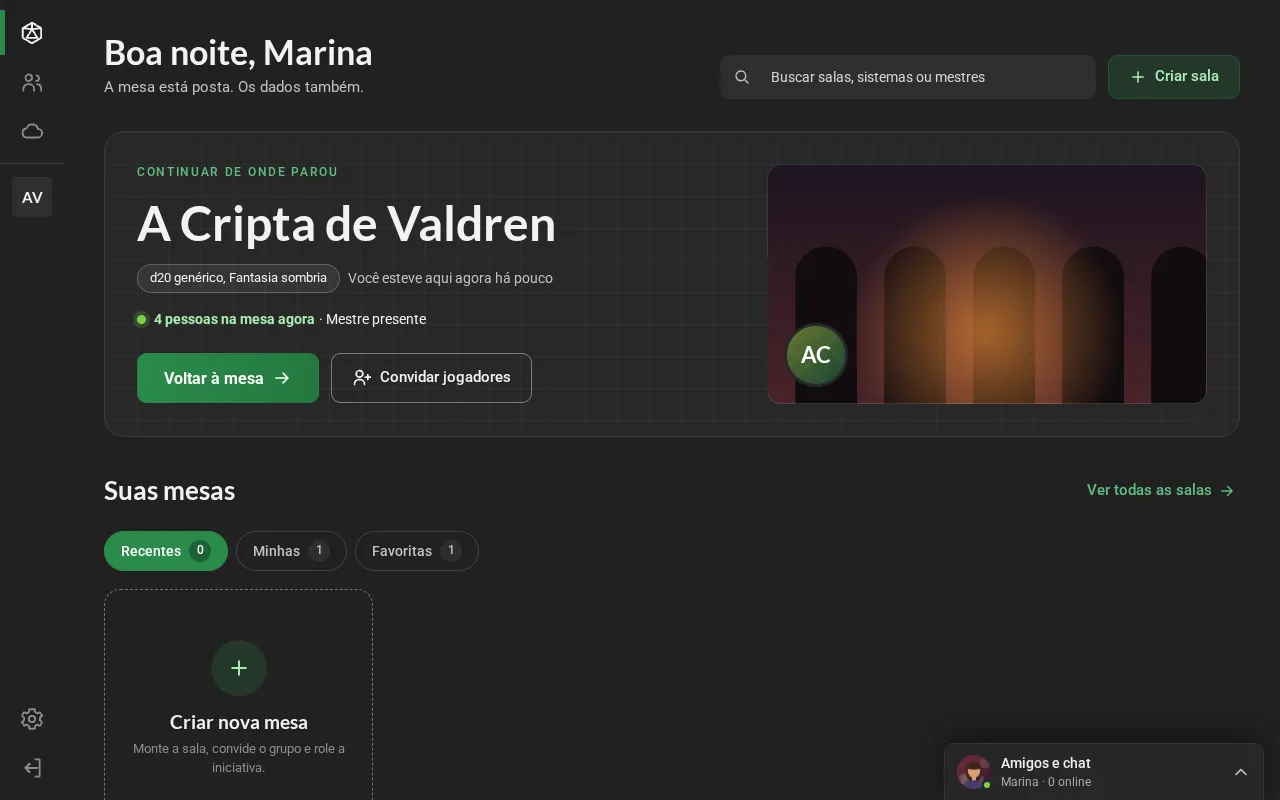Switch to the Favoritas tab

[417, 551]
